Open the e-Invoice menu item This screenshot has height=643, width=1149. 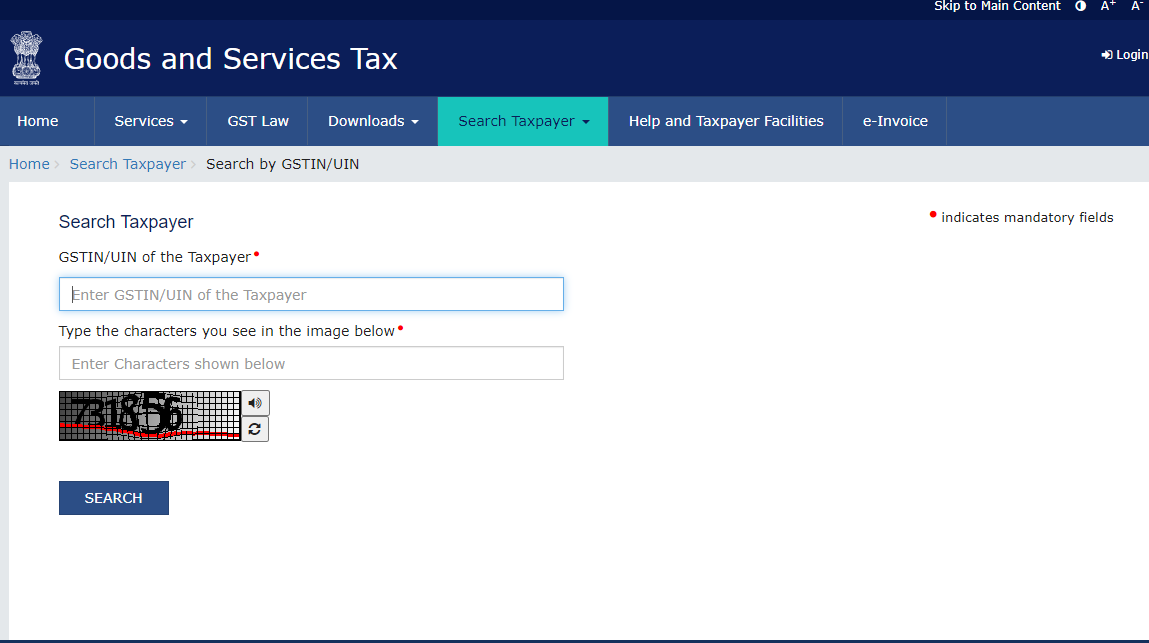coord(895,121)
